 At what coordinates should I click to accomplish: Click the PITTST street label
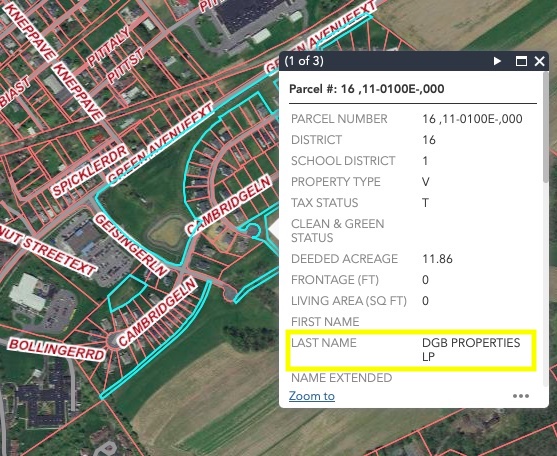coord(126,65)
